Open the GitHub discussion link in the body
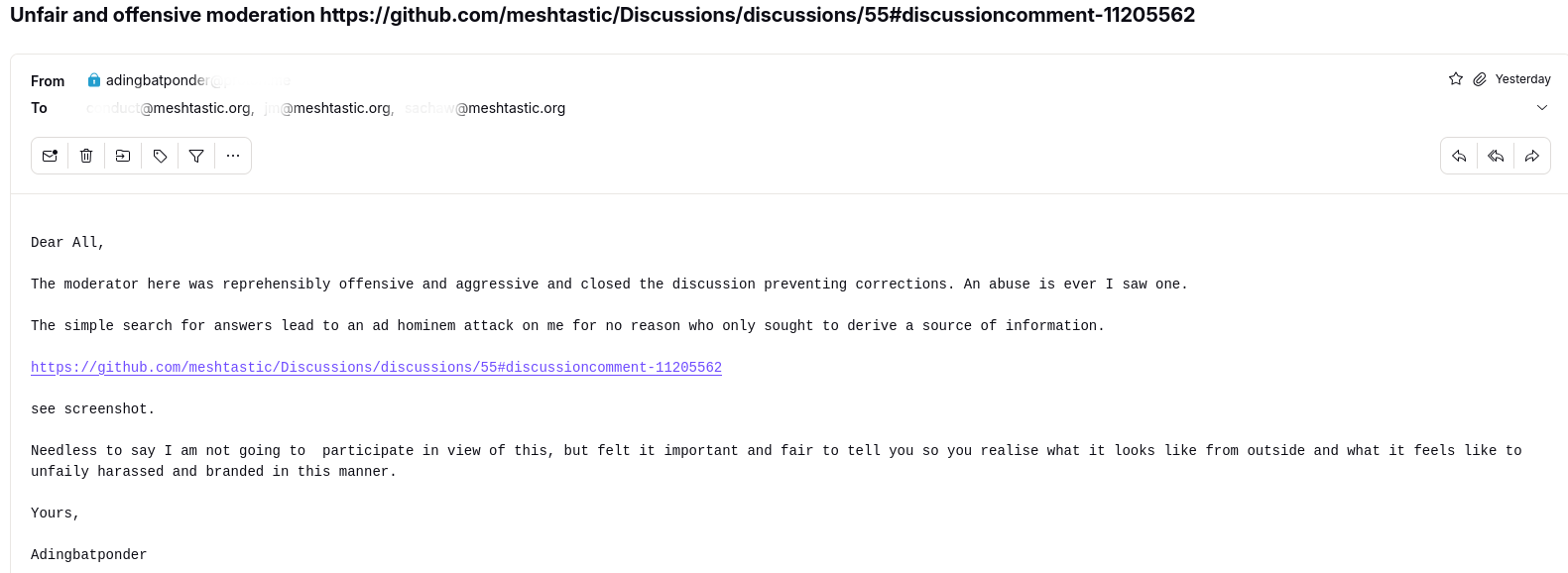The image size is (1568, 573). (x=376, y=367)
